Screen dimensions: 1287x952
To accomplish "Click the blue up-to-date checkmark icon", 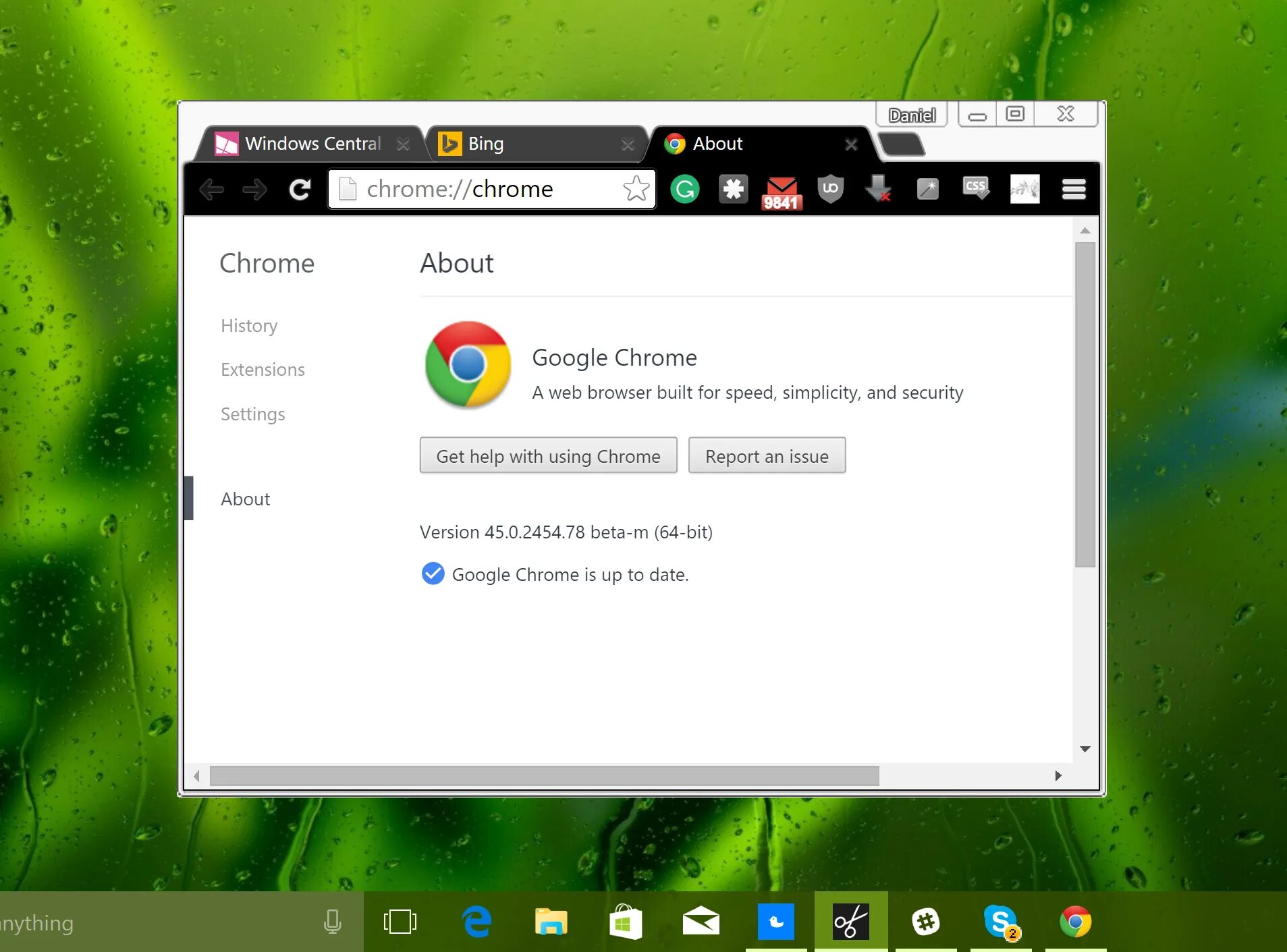I will pyautogui.click(x=433, y=573).
